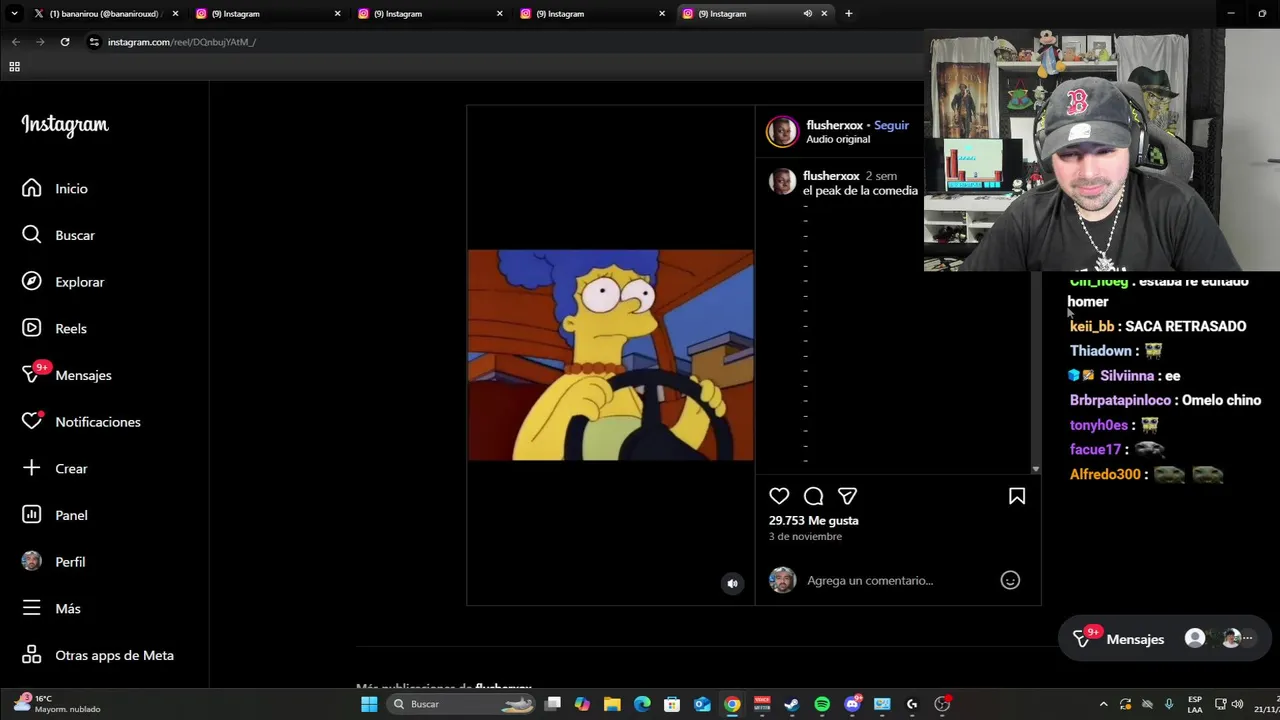Click the Instagram logo
The height and width of the screenshot is (720, 1280).
[x=65, y=125]
